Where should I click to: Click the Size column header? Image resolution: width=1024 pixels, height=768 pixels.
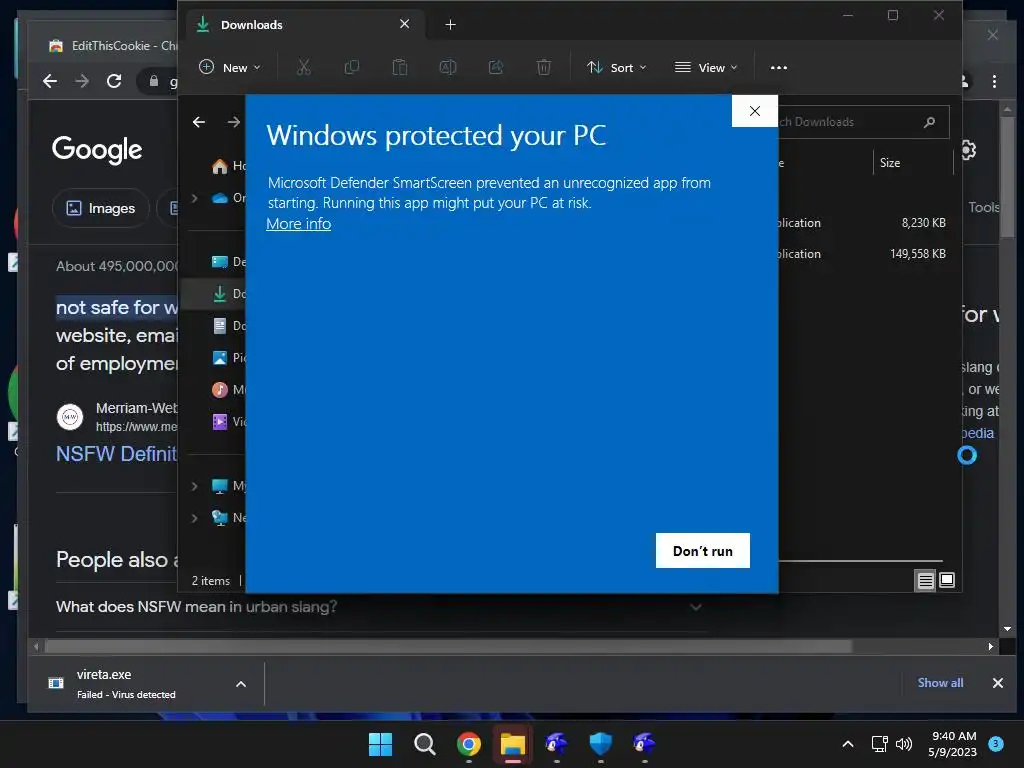coord(912,163)
